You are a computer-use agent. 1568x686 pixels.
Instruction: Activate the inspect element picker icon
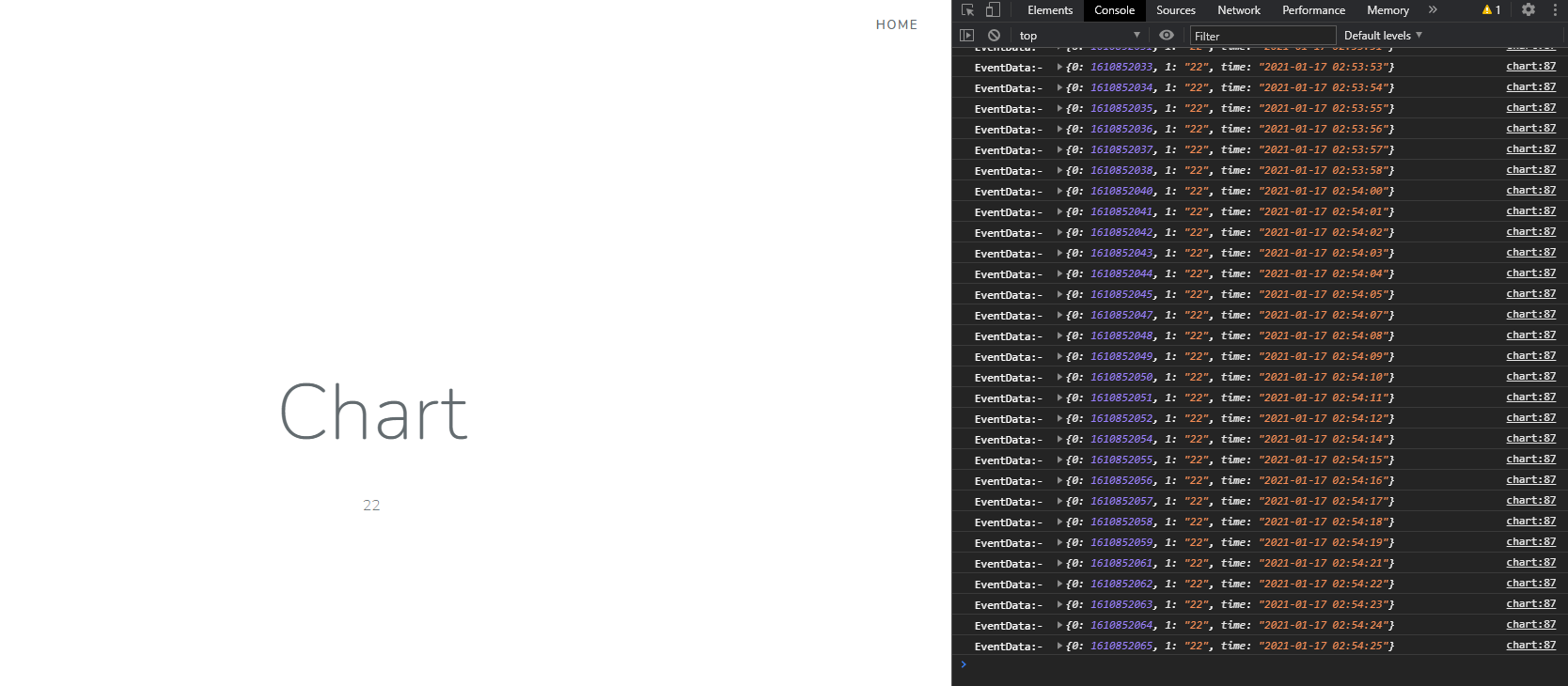967,10
